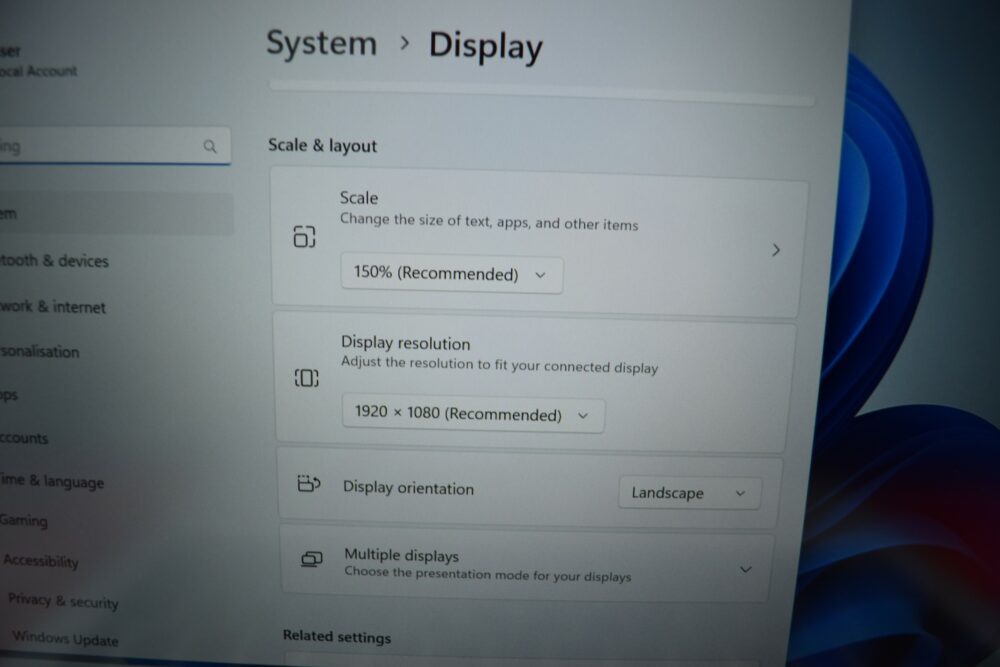
Task: Select the highlighted System sidebar item
Action: [116, 214]
